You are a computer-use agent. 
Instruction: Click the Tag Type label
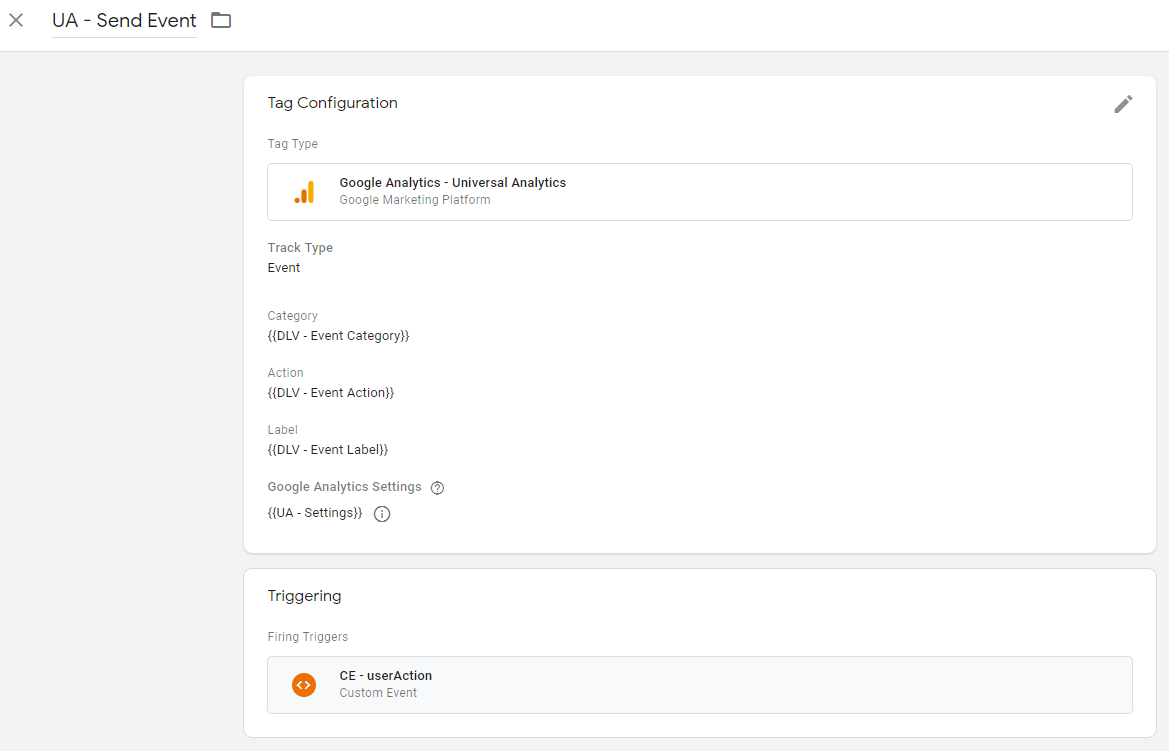293,144
